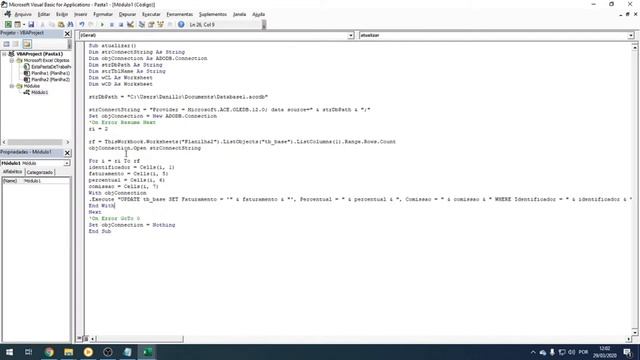This screenshot has height=360, width=640.
Task: Open Task View on the taskbar
Action: tap(29, 352)
